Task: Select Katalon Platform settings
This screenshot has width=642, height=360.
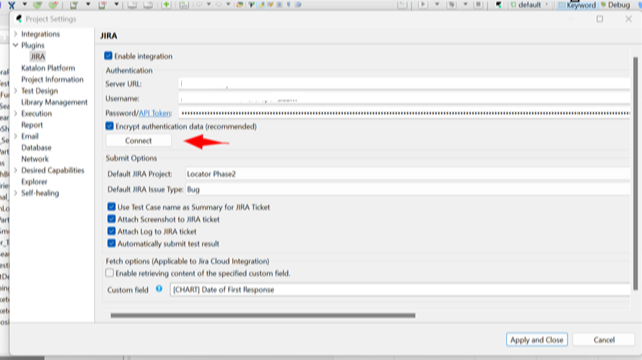Action: point(48,68)
